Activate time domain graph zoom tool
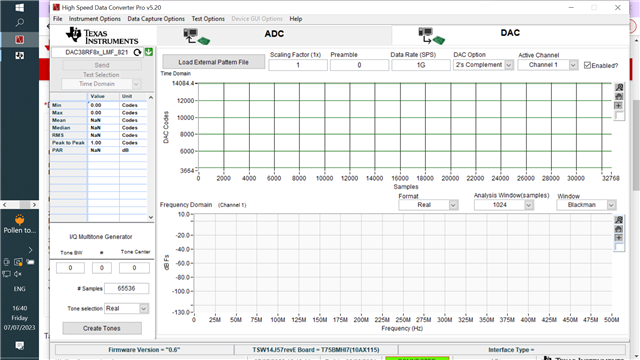640x360 pixels. [619, 87]
